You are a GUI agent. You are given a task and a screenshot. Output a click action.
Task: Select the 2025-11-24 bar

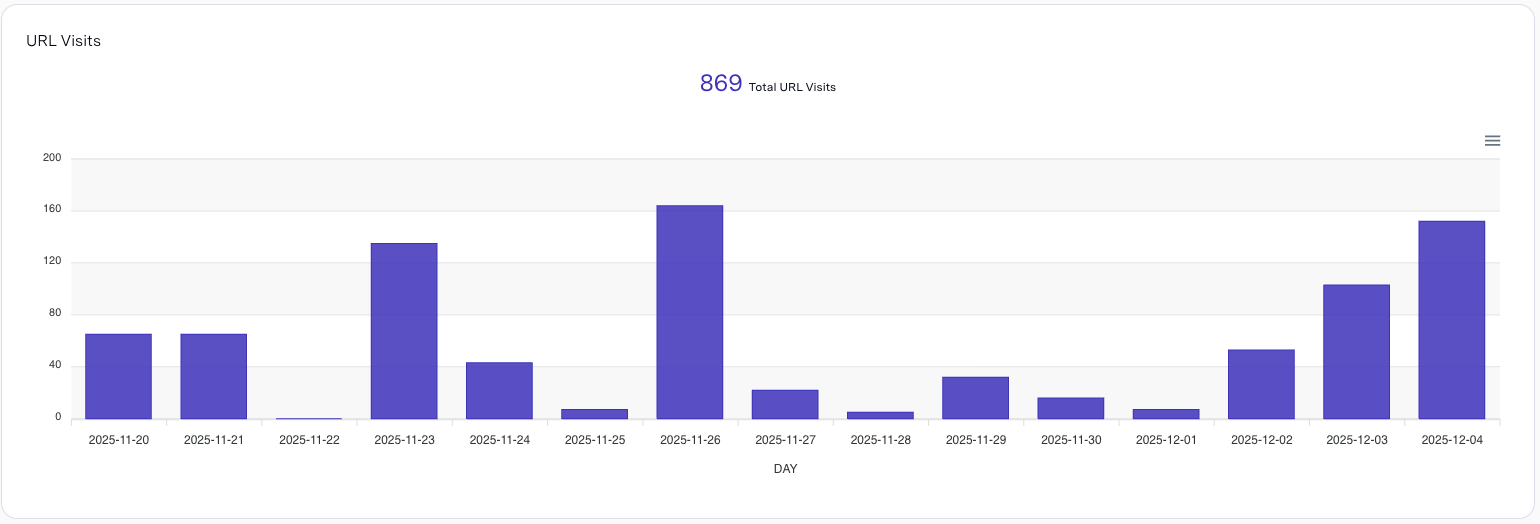(x=499, y=390)
